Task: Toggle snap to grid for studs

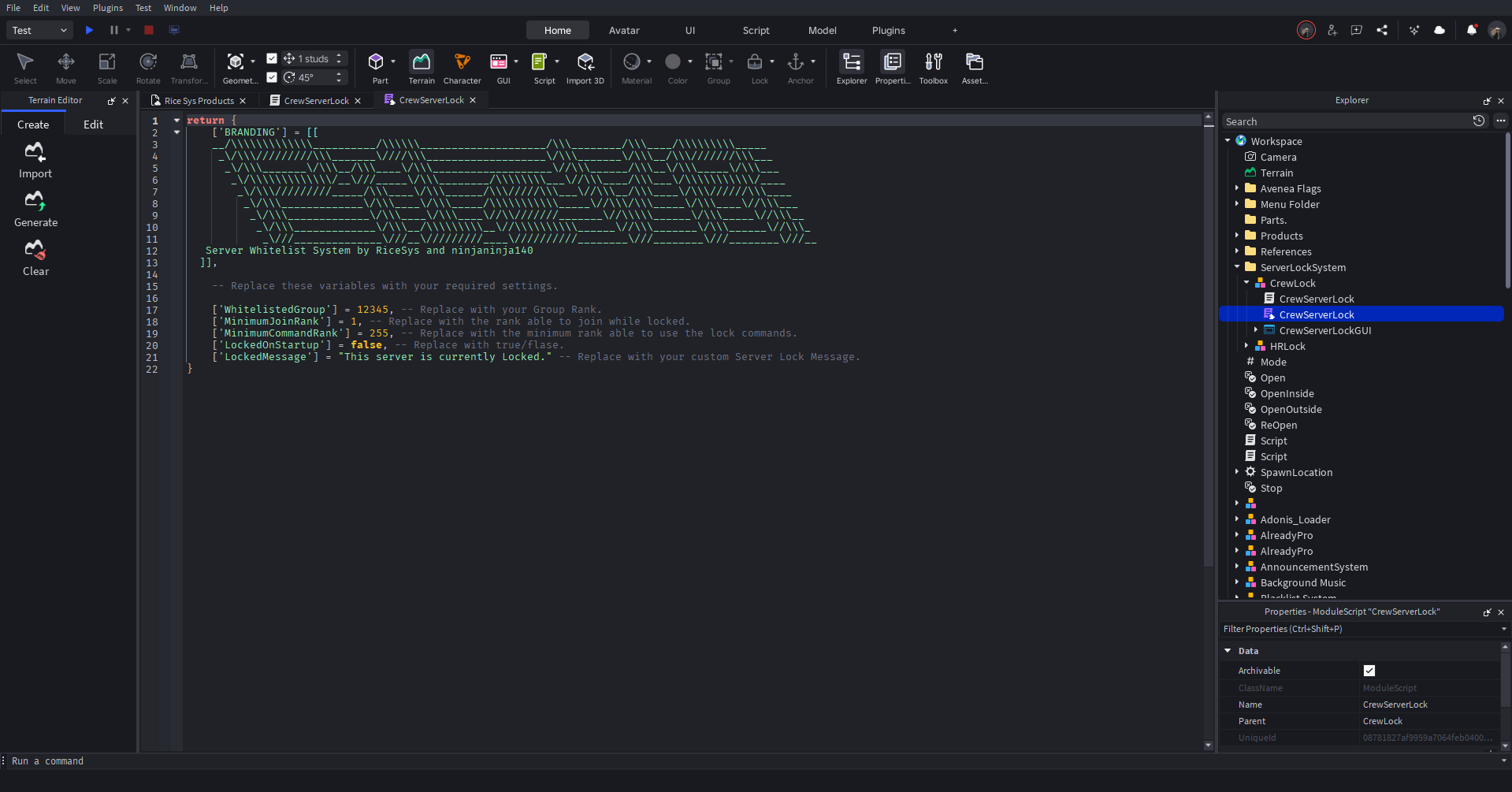Action: (271, 58)
